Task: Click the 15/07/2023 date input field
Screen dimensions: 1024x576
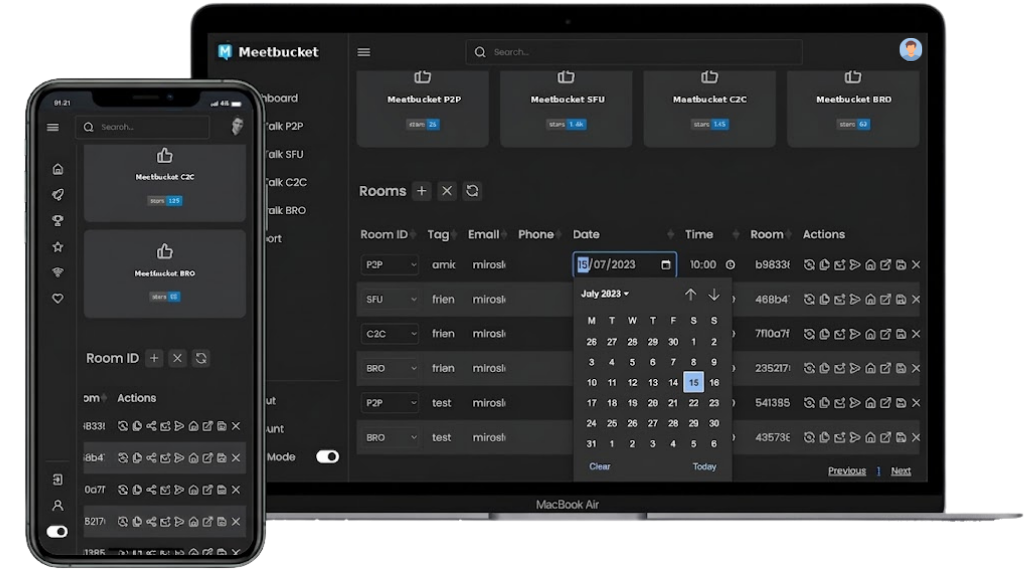Action: 624,264
